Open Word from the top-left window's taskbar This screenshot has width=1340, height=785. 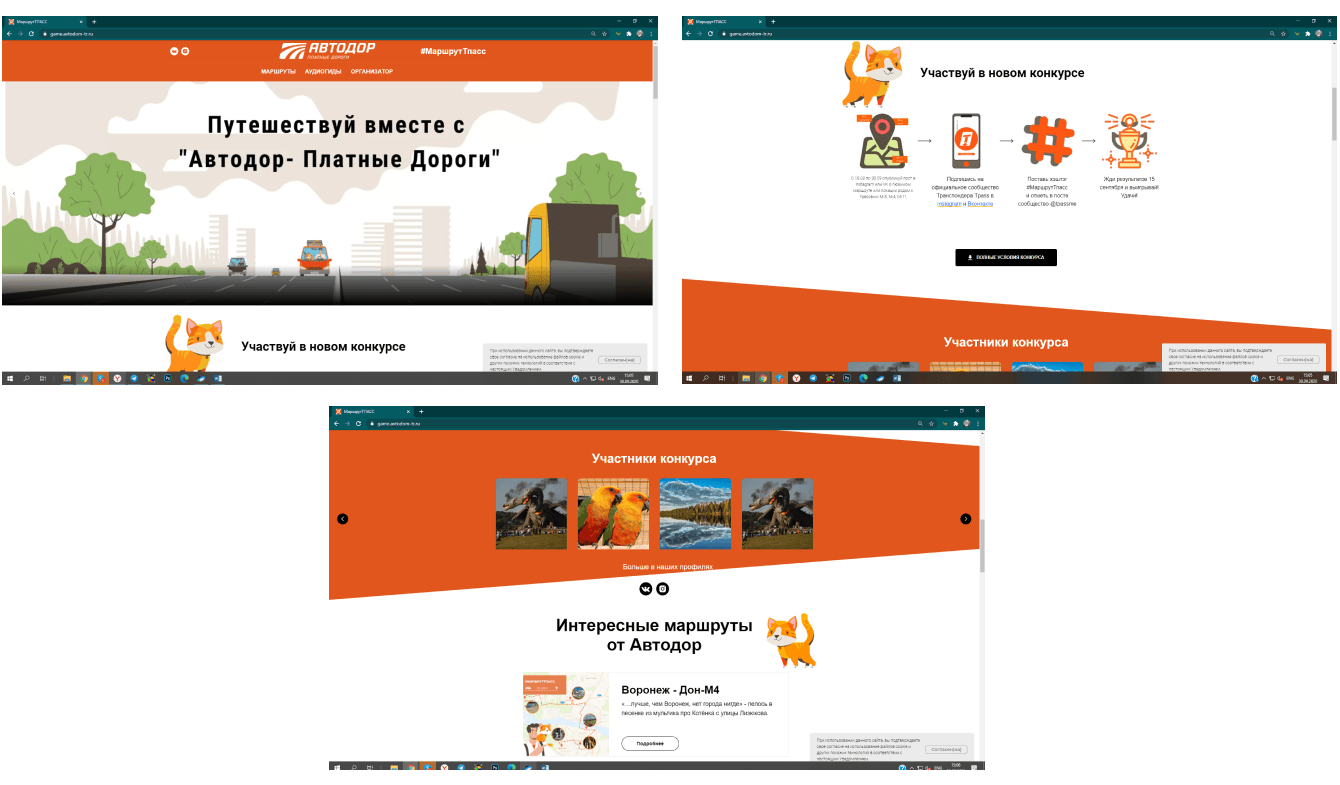point(217,379)
